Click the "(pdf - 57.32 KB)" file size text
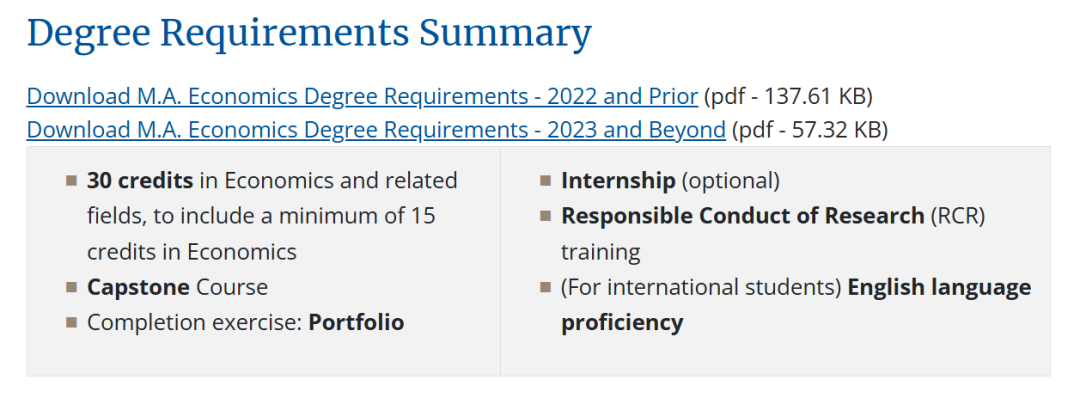 point(809,129)
